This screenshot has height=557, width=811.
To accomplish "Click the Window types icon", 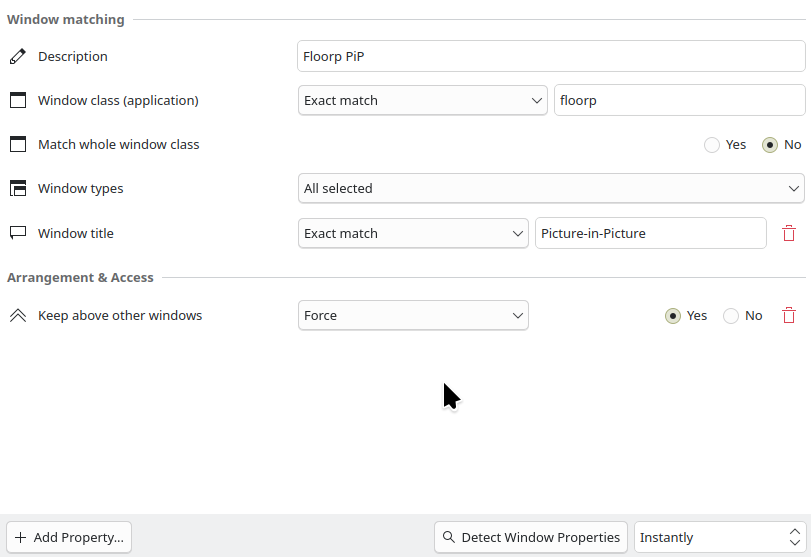I will click(18, 188).
